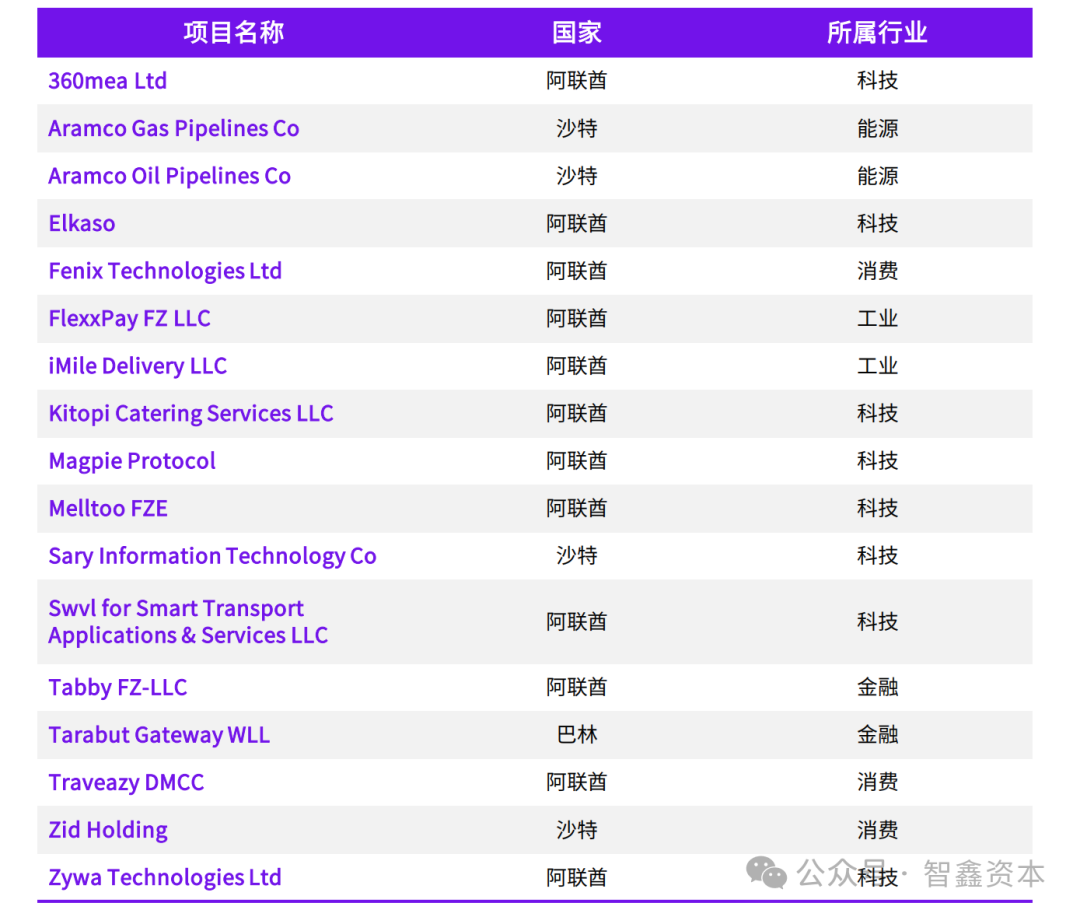
Task: Select Aramco Oil Pipelines Co project name
Action: click(x=169, y=176)
